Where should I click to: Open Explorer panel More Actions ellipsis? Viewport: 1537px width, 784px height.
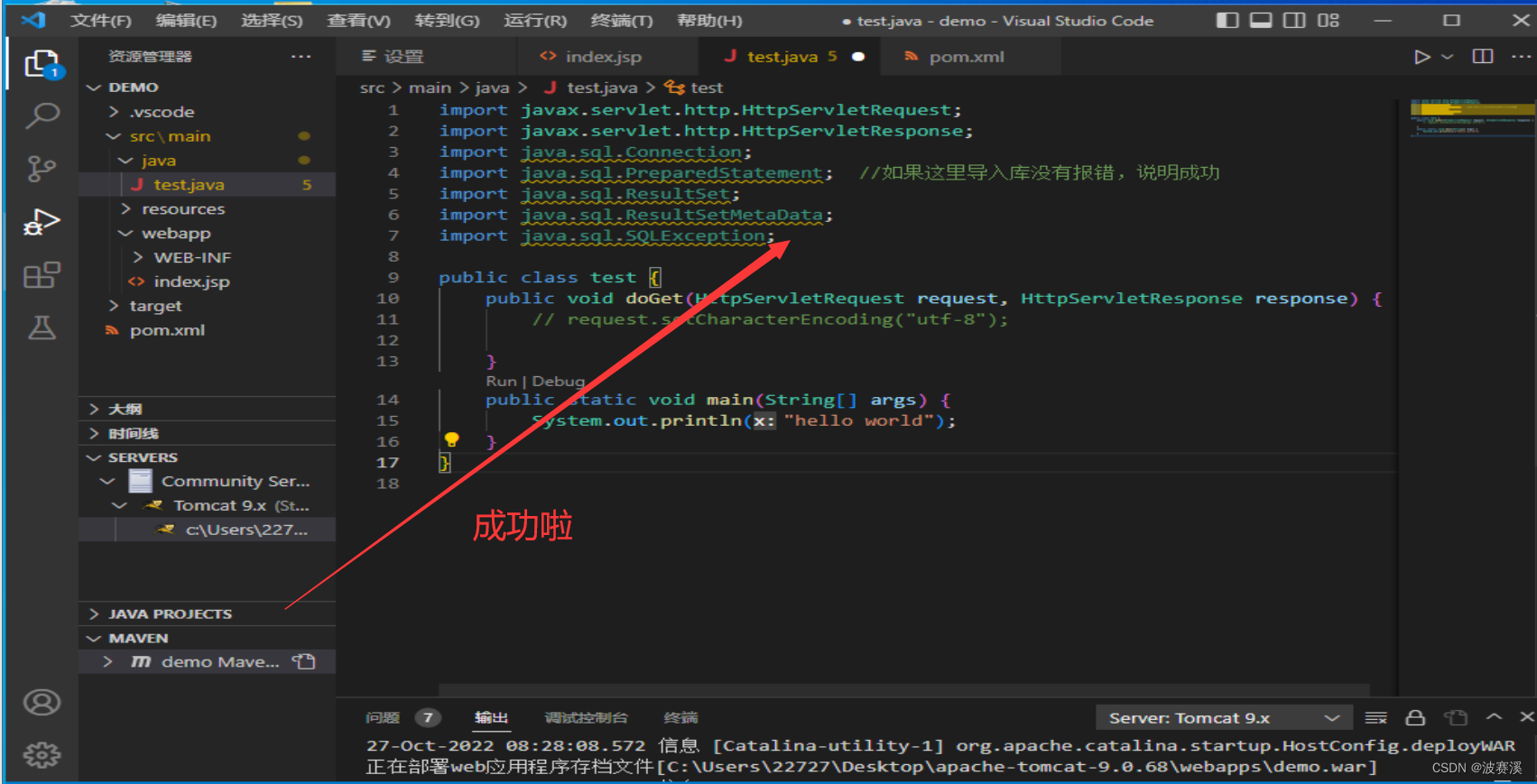coord(301,57)
